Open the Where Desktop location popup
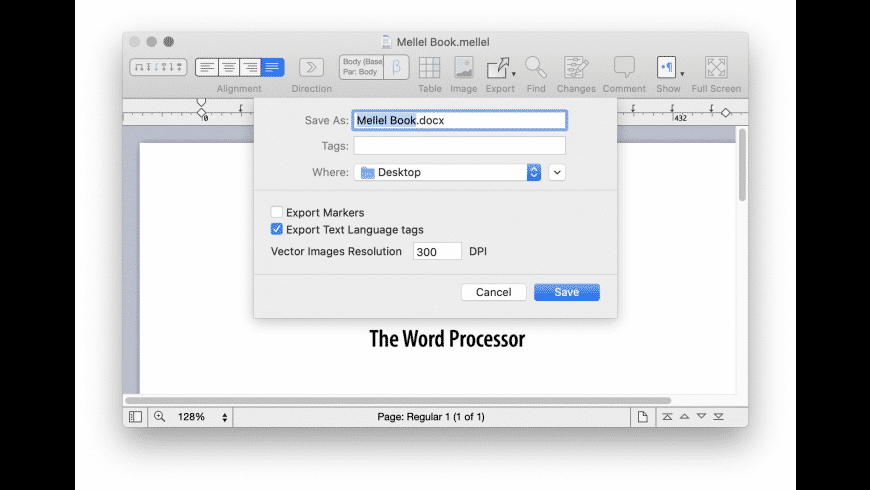The height and width of the screenshot is (490, 870). (447, 172)
